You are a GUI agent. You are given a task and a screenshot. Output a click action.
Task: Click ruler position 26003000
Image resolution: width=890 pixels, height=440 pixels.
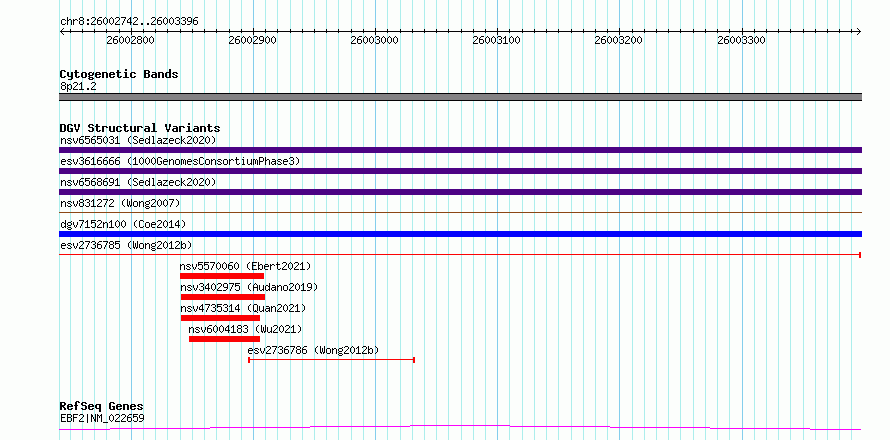(x=375, y=40)
